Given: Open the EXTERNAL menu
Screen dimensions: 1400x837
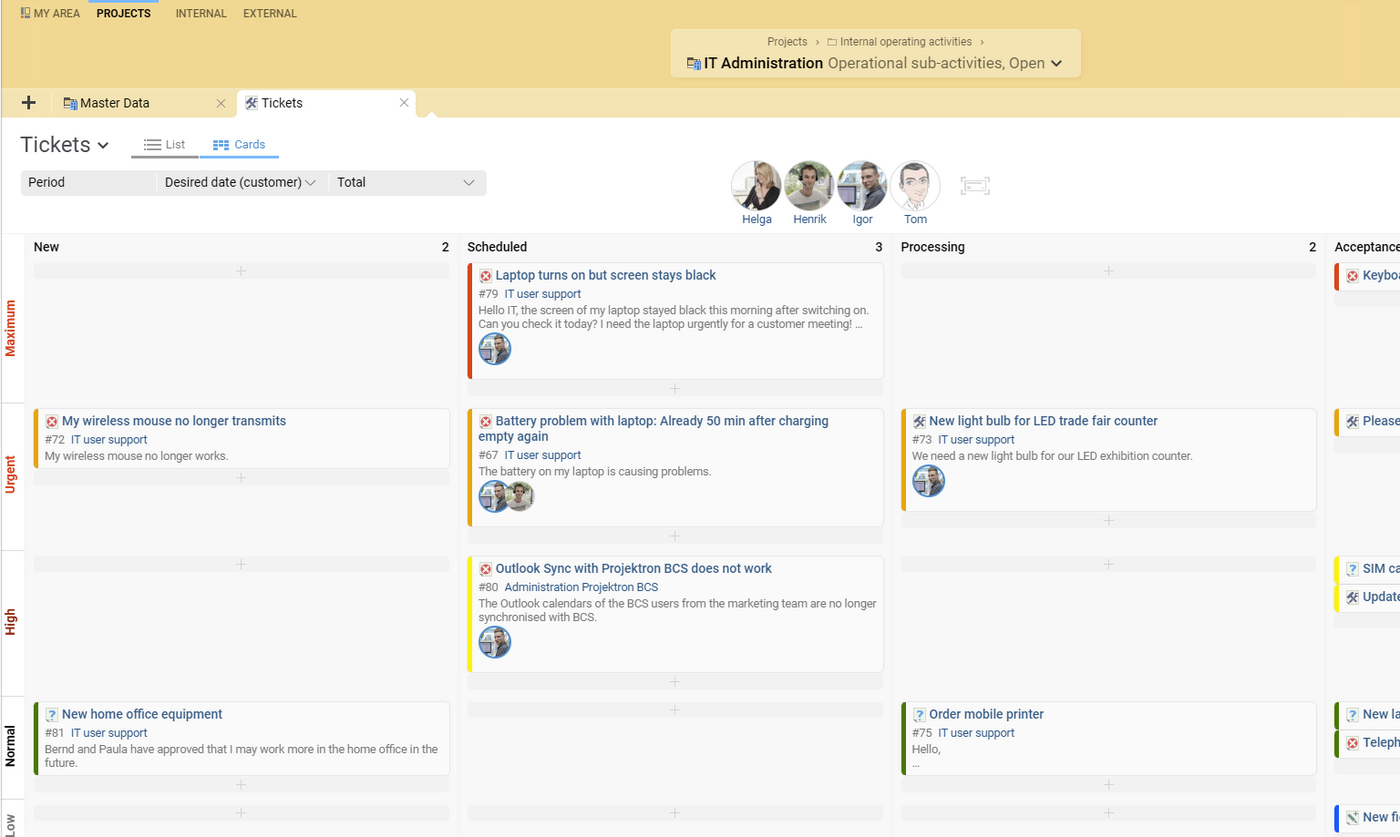Looking at the screenshot, I should 270,14.
